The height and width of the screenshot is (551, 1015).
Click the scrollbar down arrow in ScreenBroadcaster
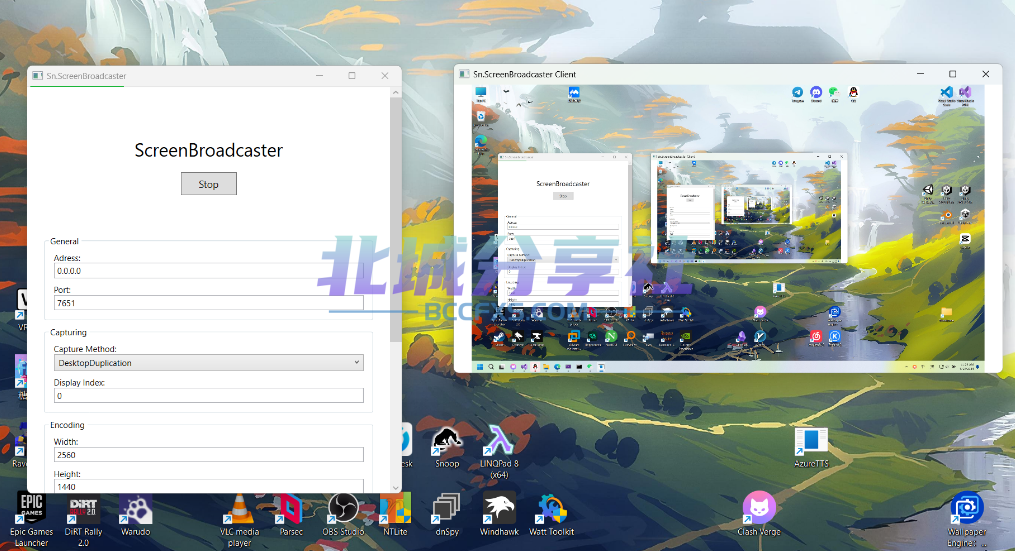tap(396, 488)
